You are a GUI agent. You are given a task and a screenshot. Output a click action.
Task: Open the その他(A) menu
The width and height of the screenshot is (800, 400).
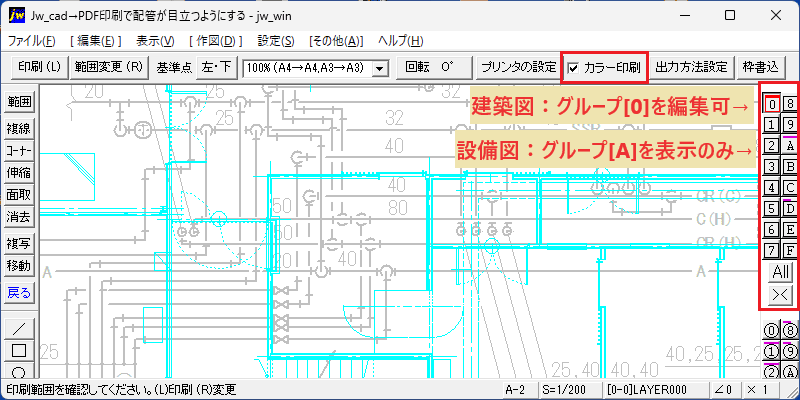point(336,41)
